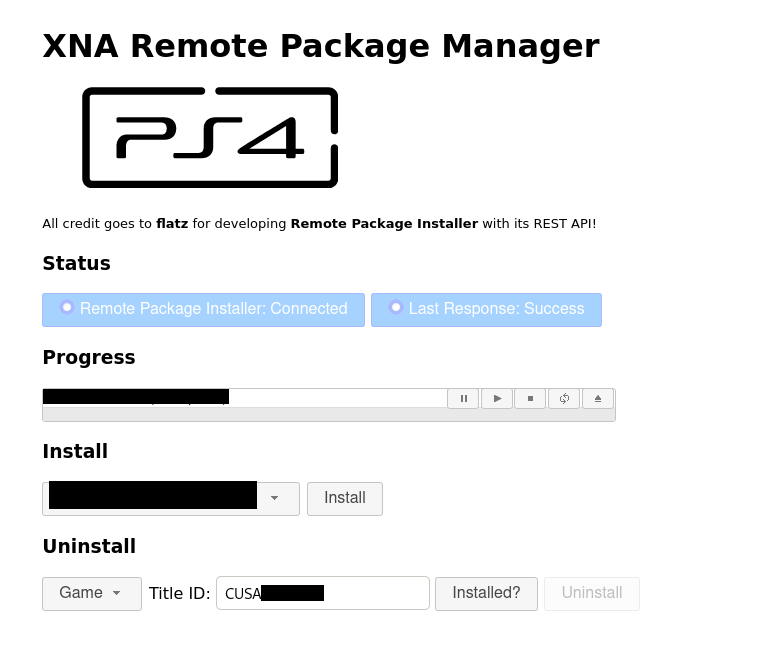The image size is (761, 652).
Task: Click the lower grey progress strip
Action: pos(329,415)
